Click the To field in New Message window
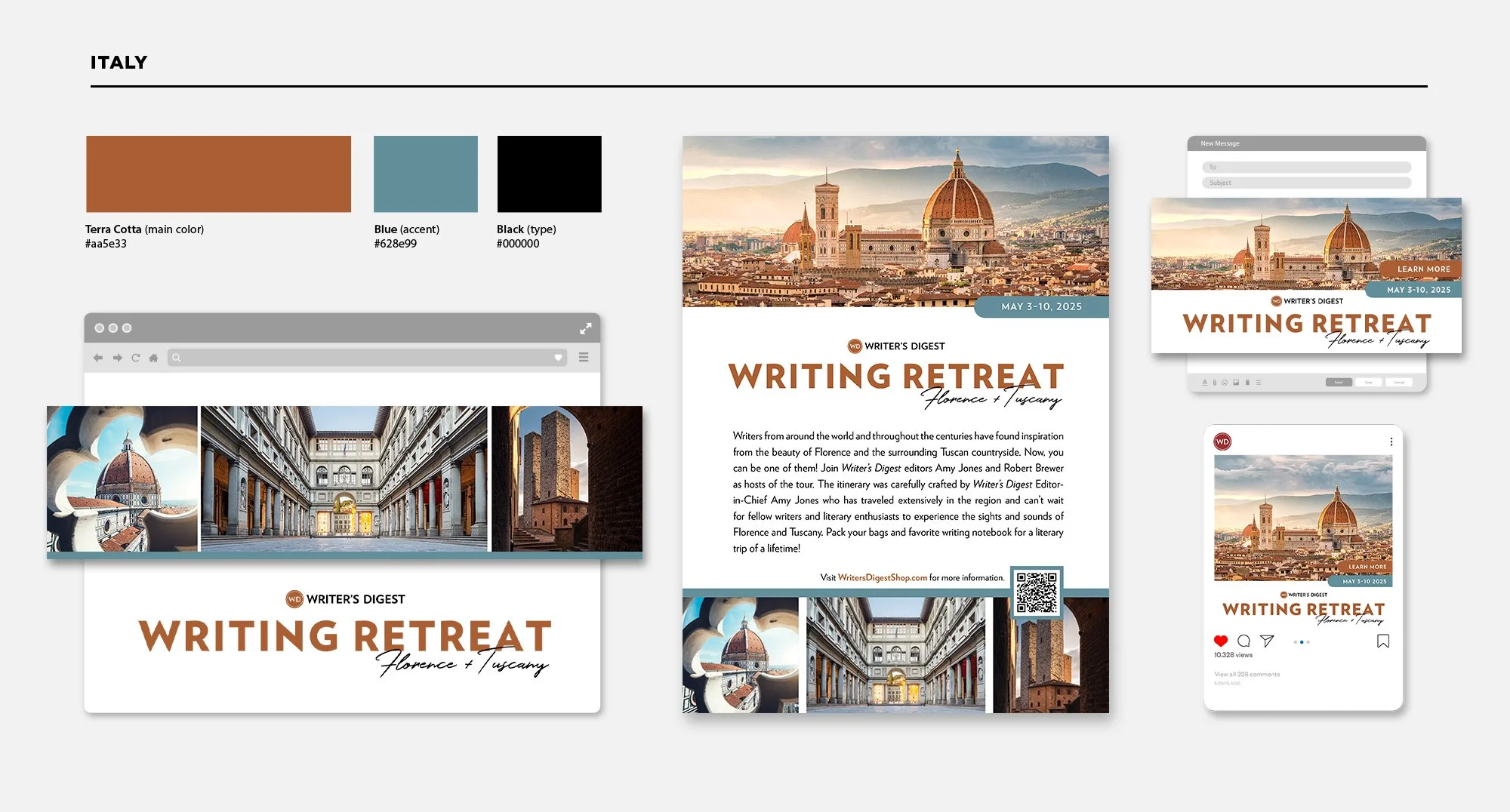The image size is (1510, 812). click(1306, 168)
